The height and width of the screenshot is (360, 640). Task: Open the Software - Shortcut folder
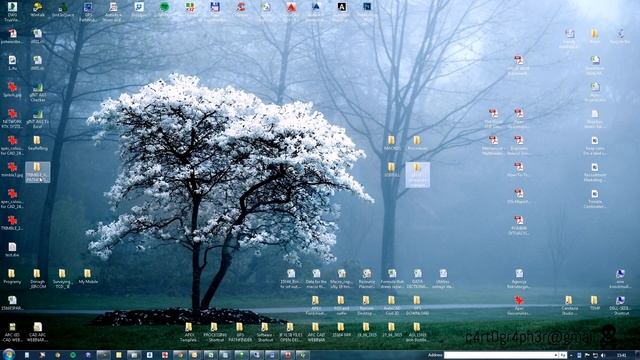(x=265, y=332)
